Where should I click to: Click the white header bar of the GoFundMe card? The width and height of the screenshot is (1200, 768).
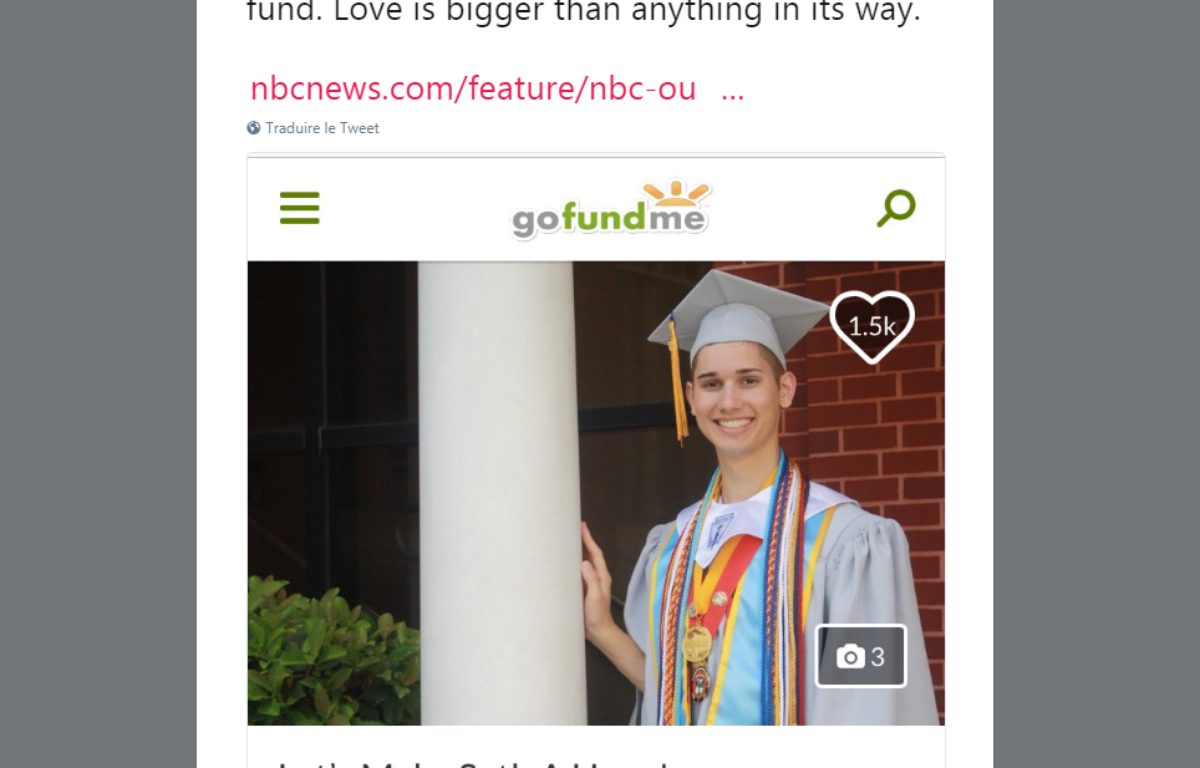click(x=596, y=209)
